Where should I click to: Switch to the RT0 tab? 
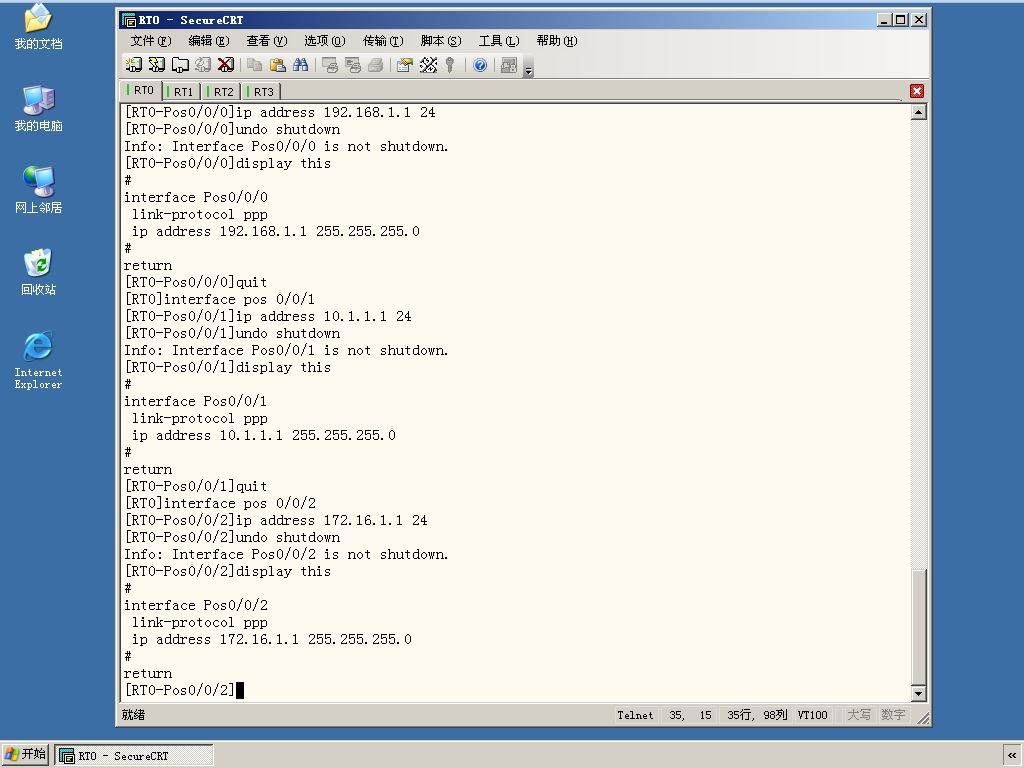click(x=142, y=90)
